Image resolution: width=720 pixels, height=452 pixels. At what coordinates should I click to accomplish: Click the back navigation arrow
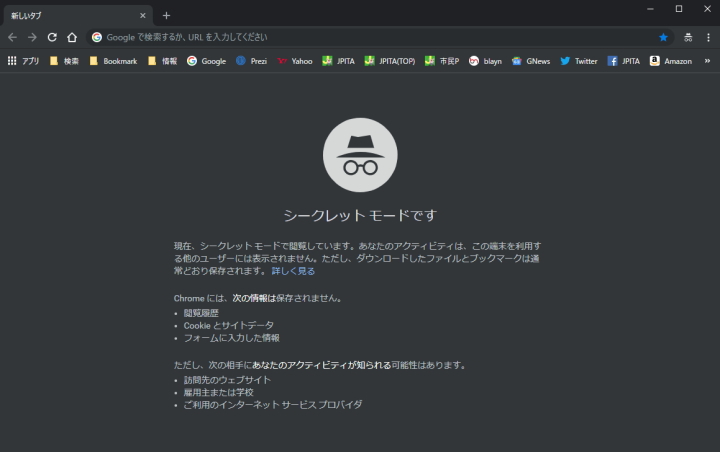click(x=12, y=37)
